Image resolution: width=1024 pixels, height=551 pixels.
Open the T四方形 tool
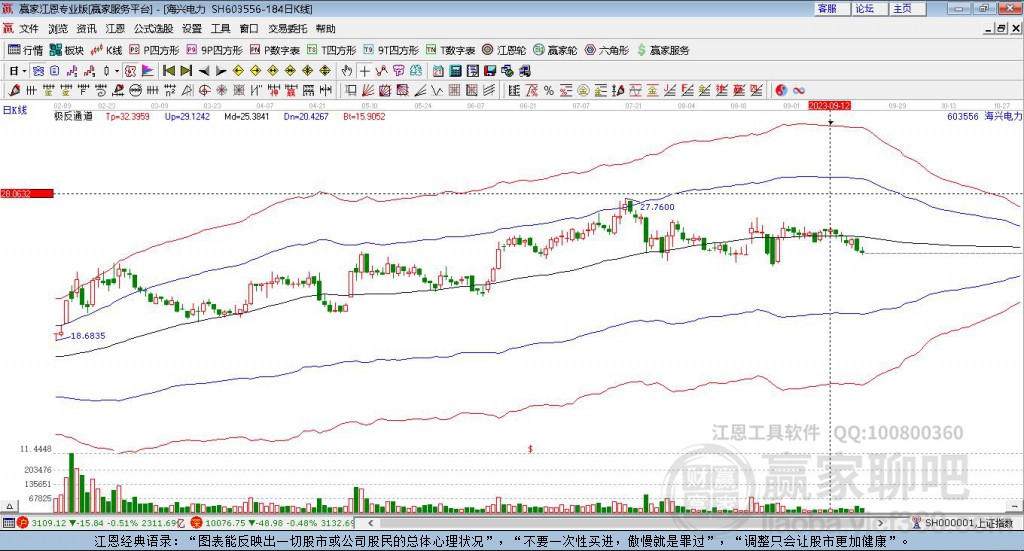(332, 50)
